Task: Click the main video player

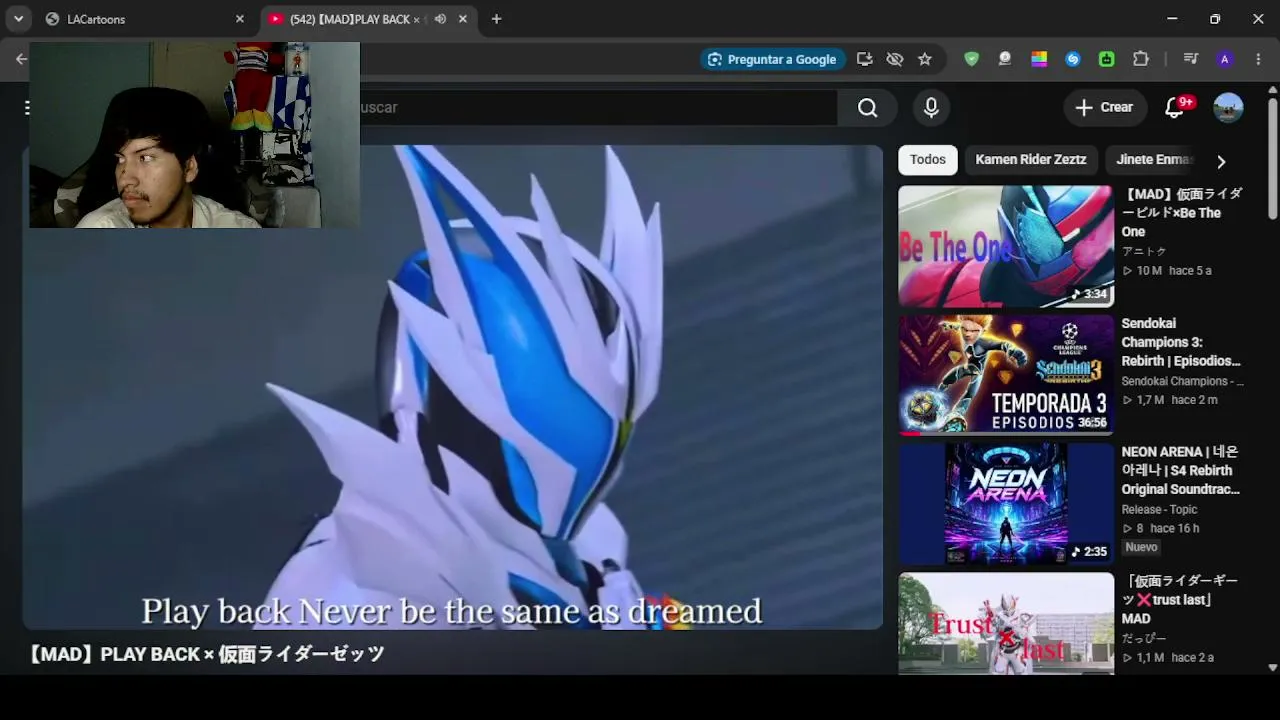Action: (x=452, y=387)
